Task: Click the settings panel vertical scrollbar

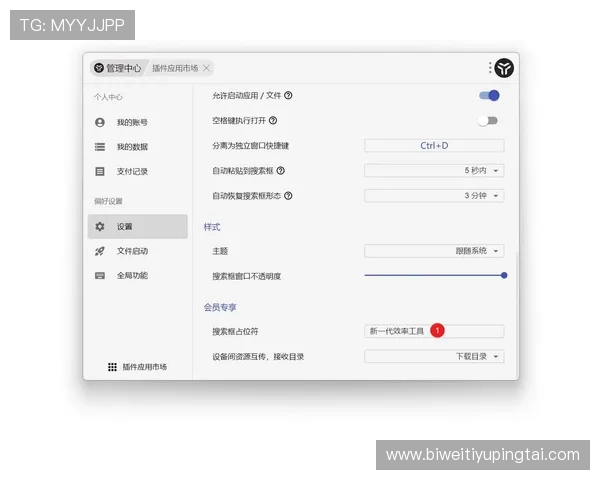Action: (517, 314)
